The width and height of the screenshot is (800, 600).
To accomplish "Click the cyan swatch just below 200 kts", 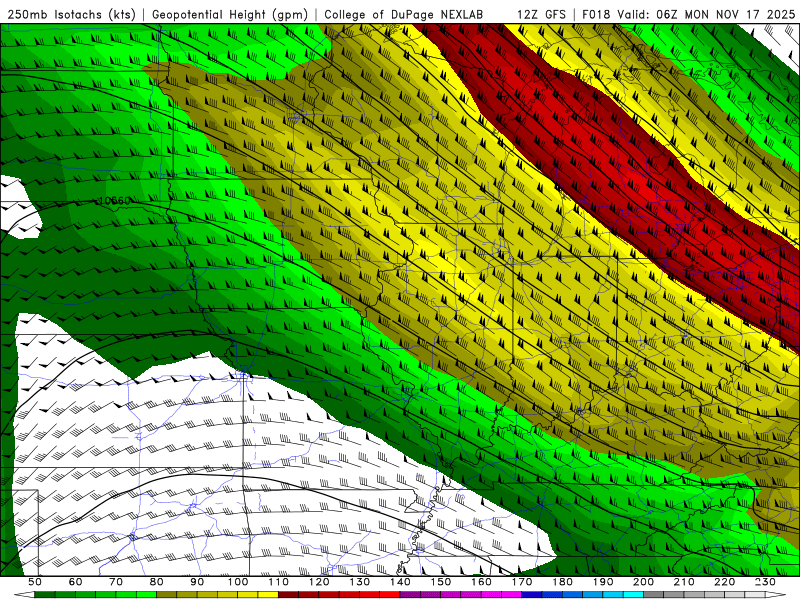I will (x=633, y=595).
